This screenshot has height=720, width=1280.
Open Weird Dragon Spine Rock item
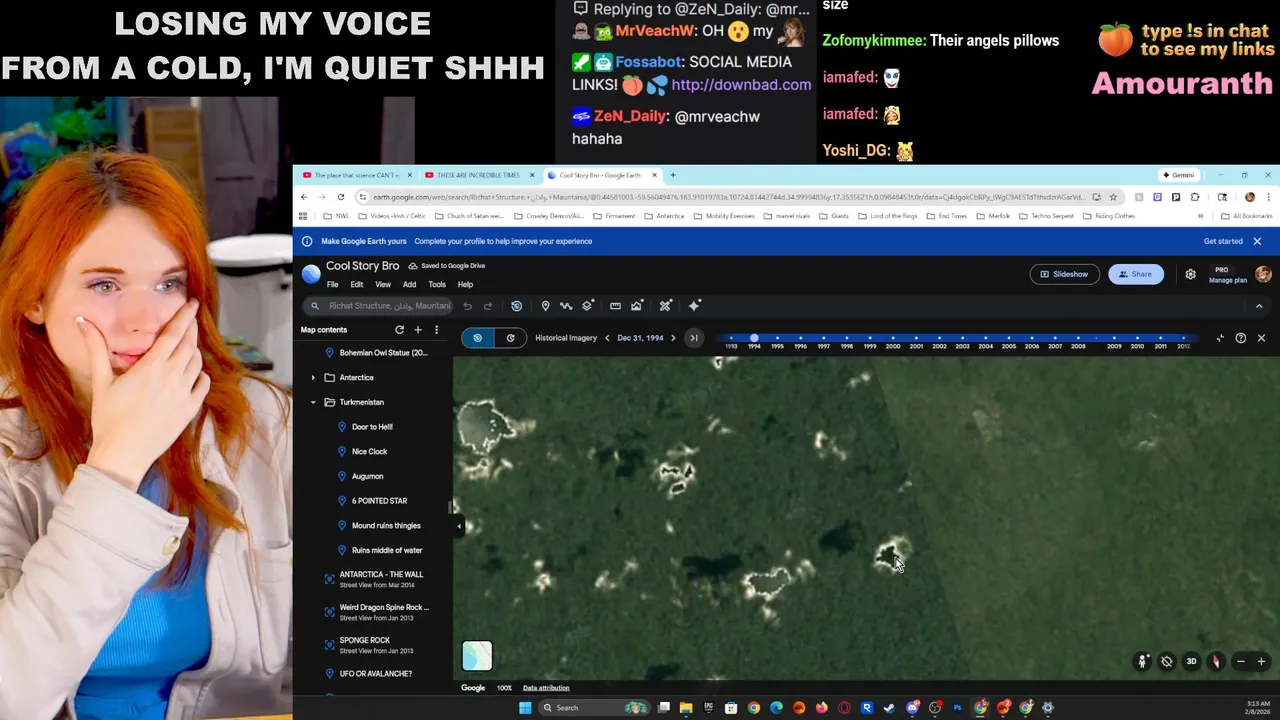(383, 612)
